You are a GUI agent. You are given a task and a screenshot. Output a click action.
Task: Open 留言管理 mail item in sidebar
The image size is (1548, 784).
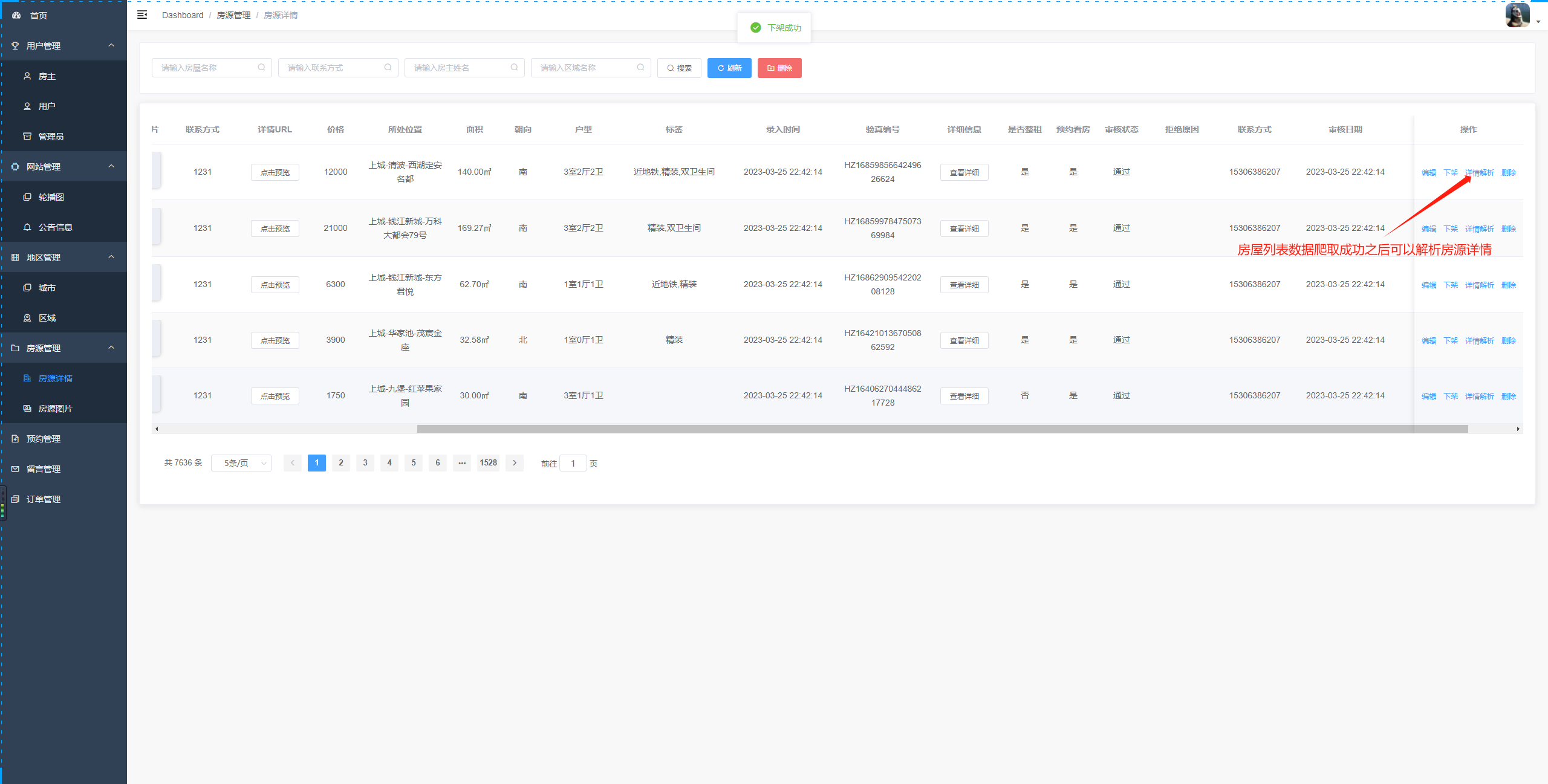tap(43, 469)
